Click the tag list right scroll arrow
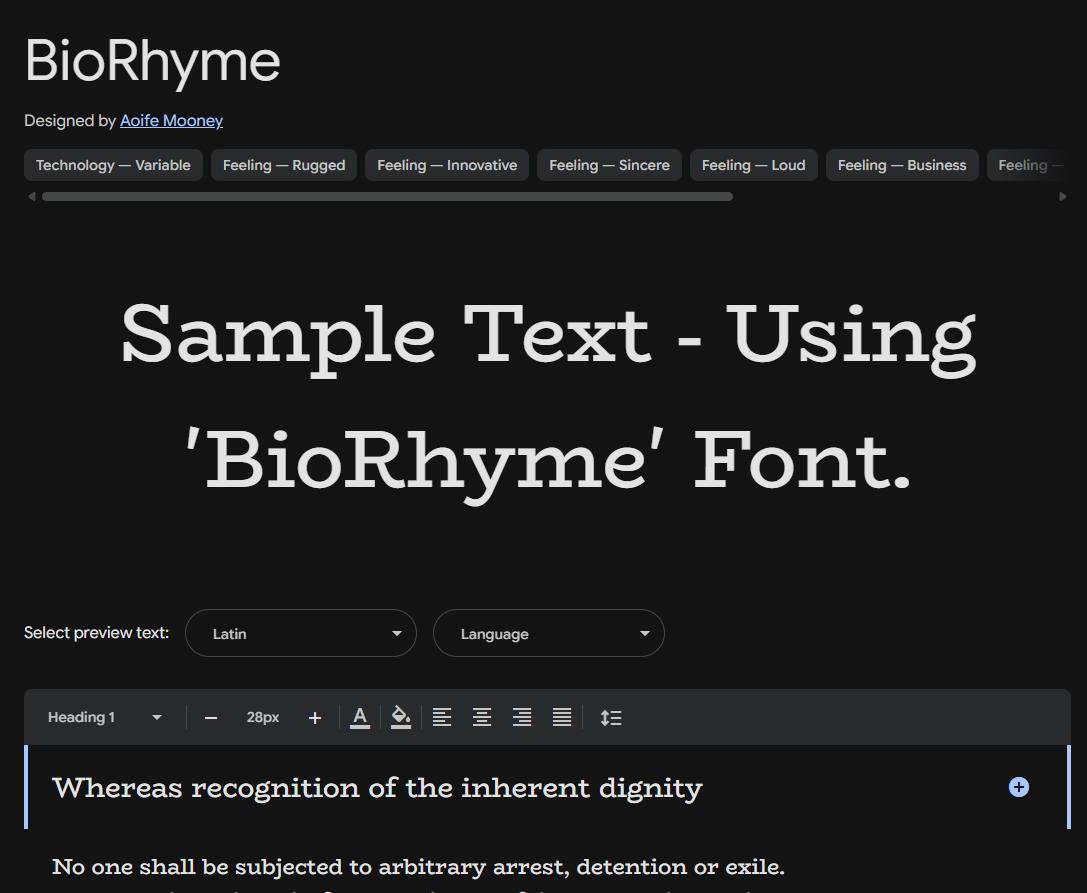Viewport: 1087px width, 893px height. point(1063,197)
